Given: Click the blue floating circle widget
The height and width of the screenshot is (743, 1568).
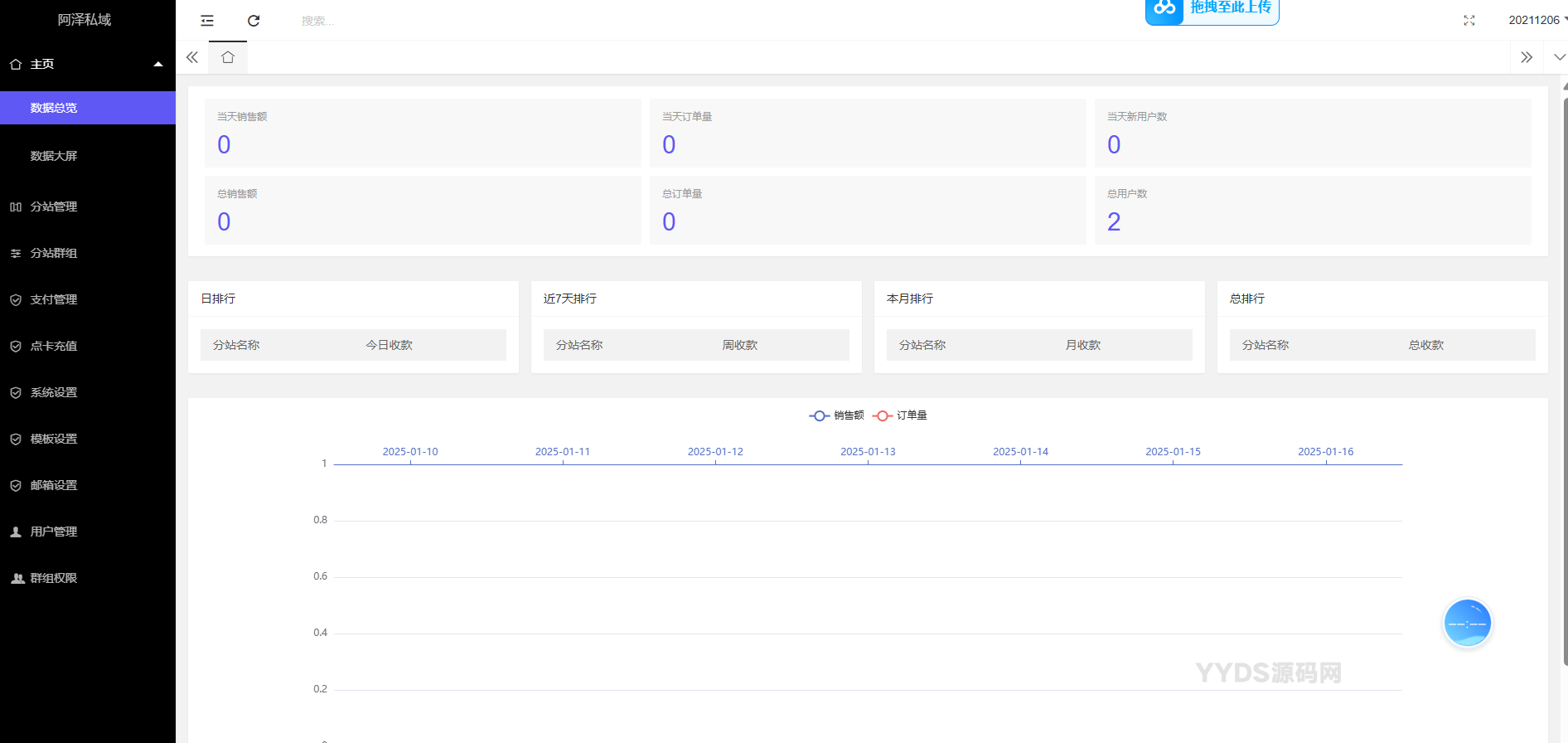Looking at the screenshot, I should (x=1467, y=623).
